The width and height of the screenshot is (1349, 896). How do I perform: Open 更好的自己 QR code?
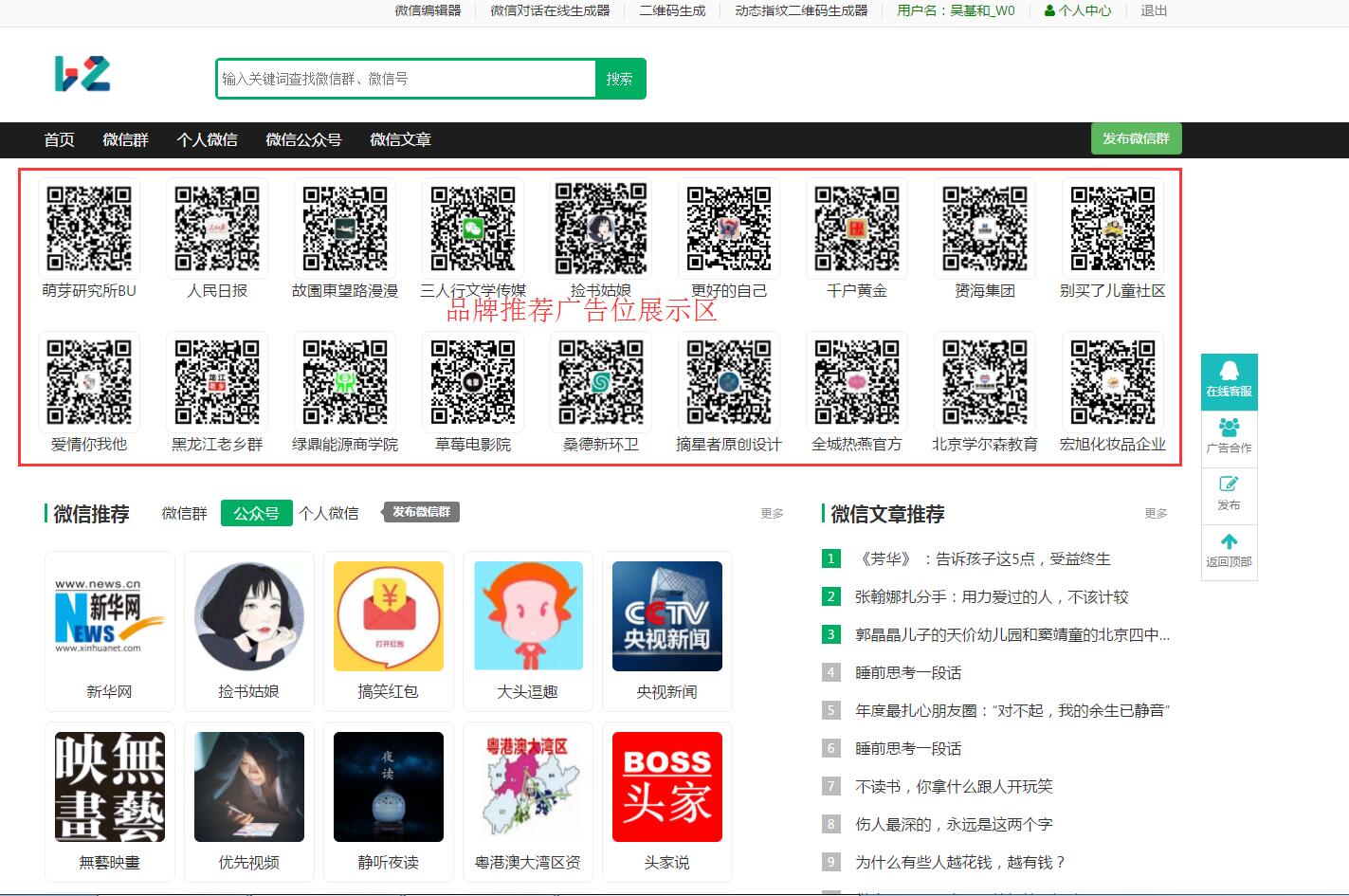click(x=729, y=229)
